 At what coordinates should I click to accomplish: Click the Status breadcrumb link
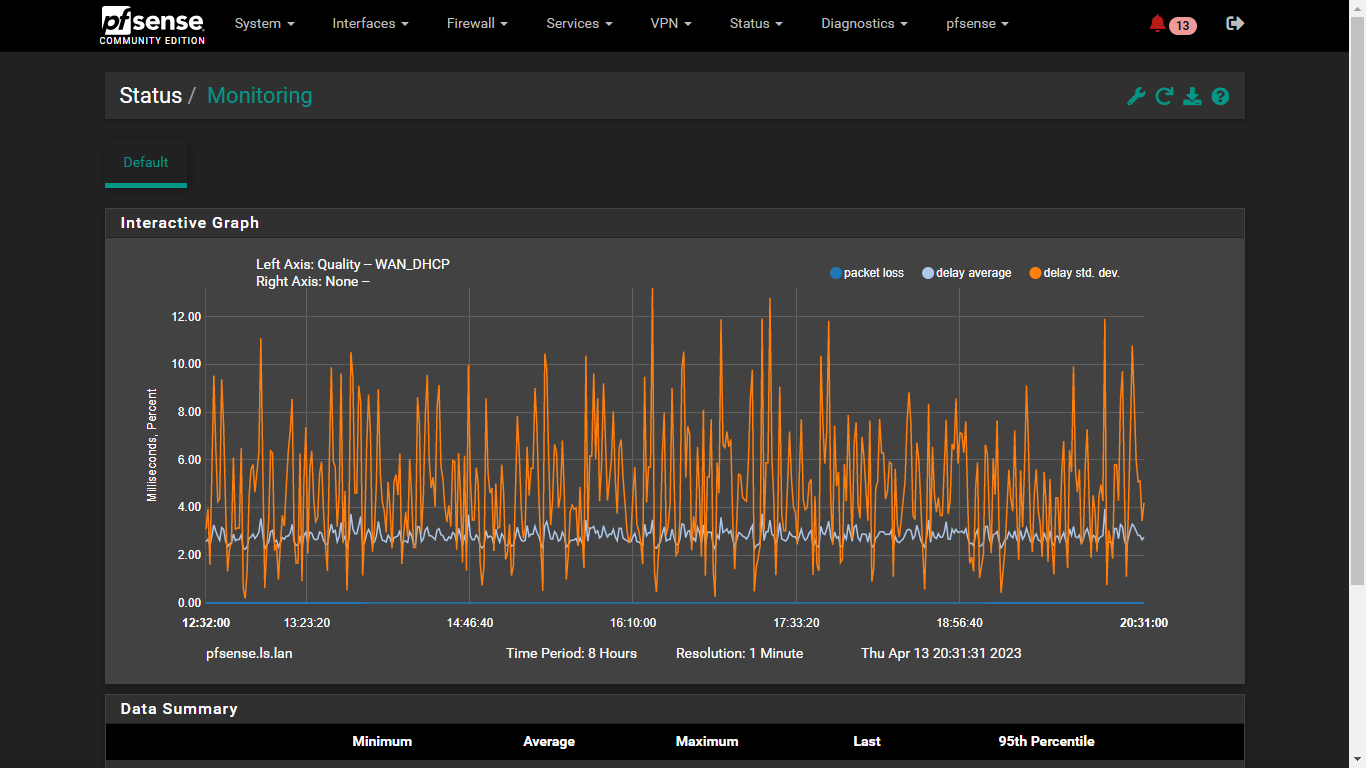tap(151, 96)
